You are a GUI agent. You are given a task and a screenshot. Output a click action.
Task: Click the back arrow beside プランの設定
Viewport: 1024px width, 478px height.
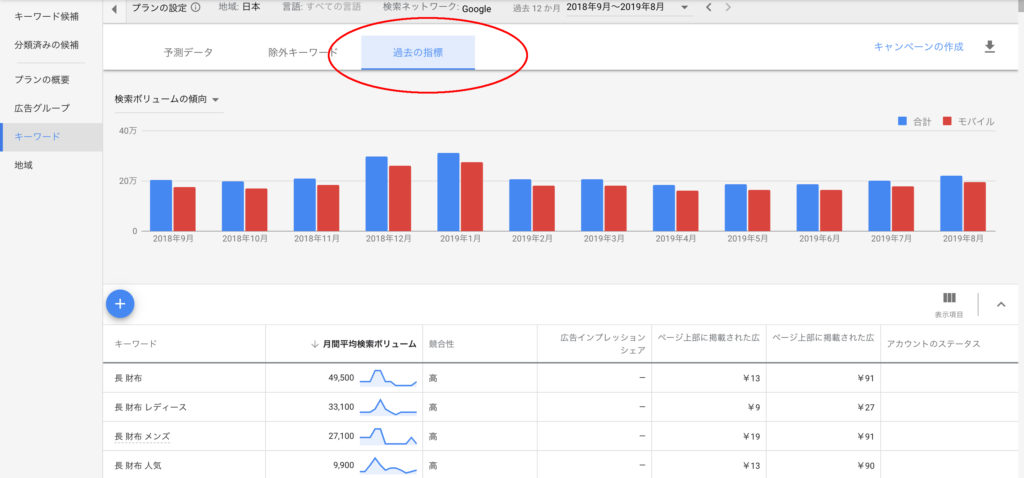pos(113,8)
